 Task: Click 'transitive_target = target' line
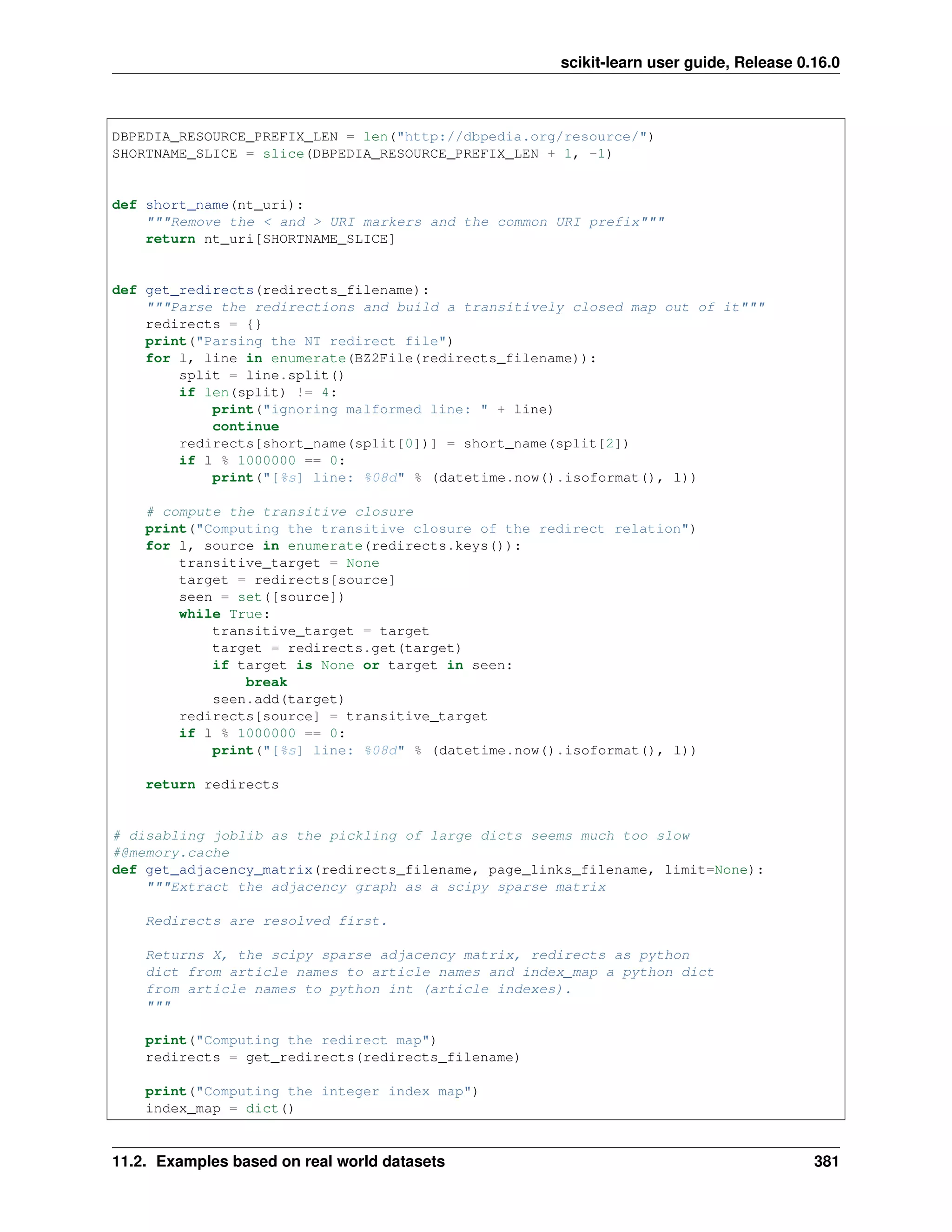click(320, 631)
